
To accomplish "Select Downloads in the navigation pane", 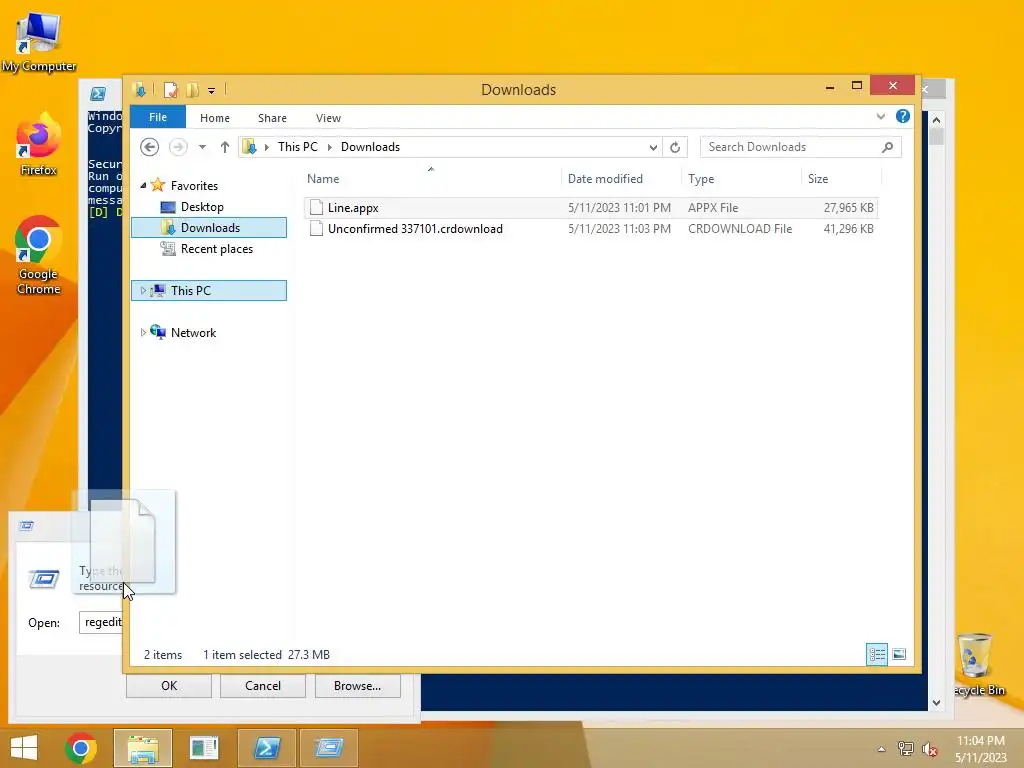I will click(209, 227).
